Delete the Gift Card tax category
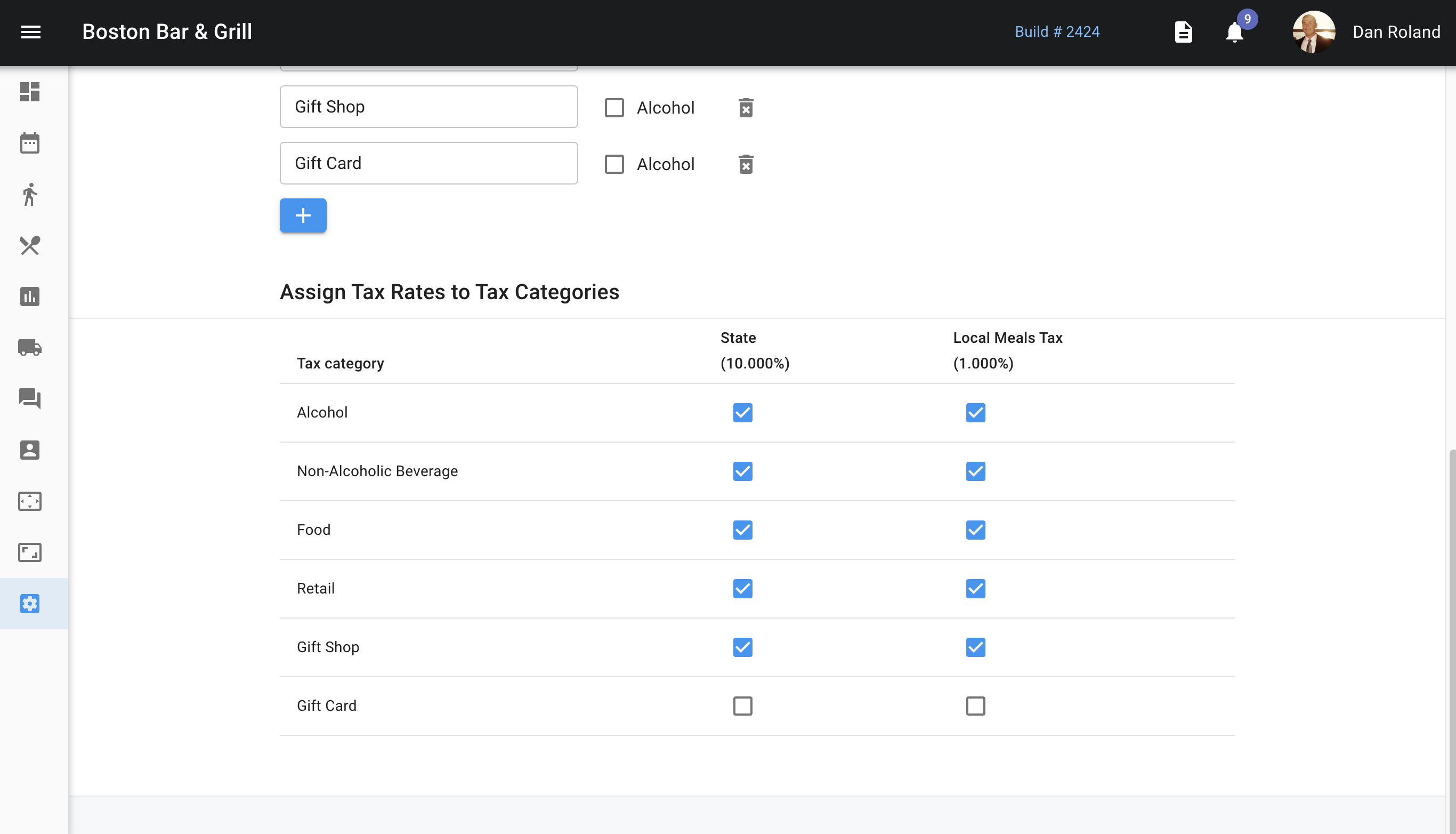This screenshot has height=834, width=1456. tap(746, 164)
